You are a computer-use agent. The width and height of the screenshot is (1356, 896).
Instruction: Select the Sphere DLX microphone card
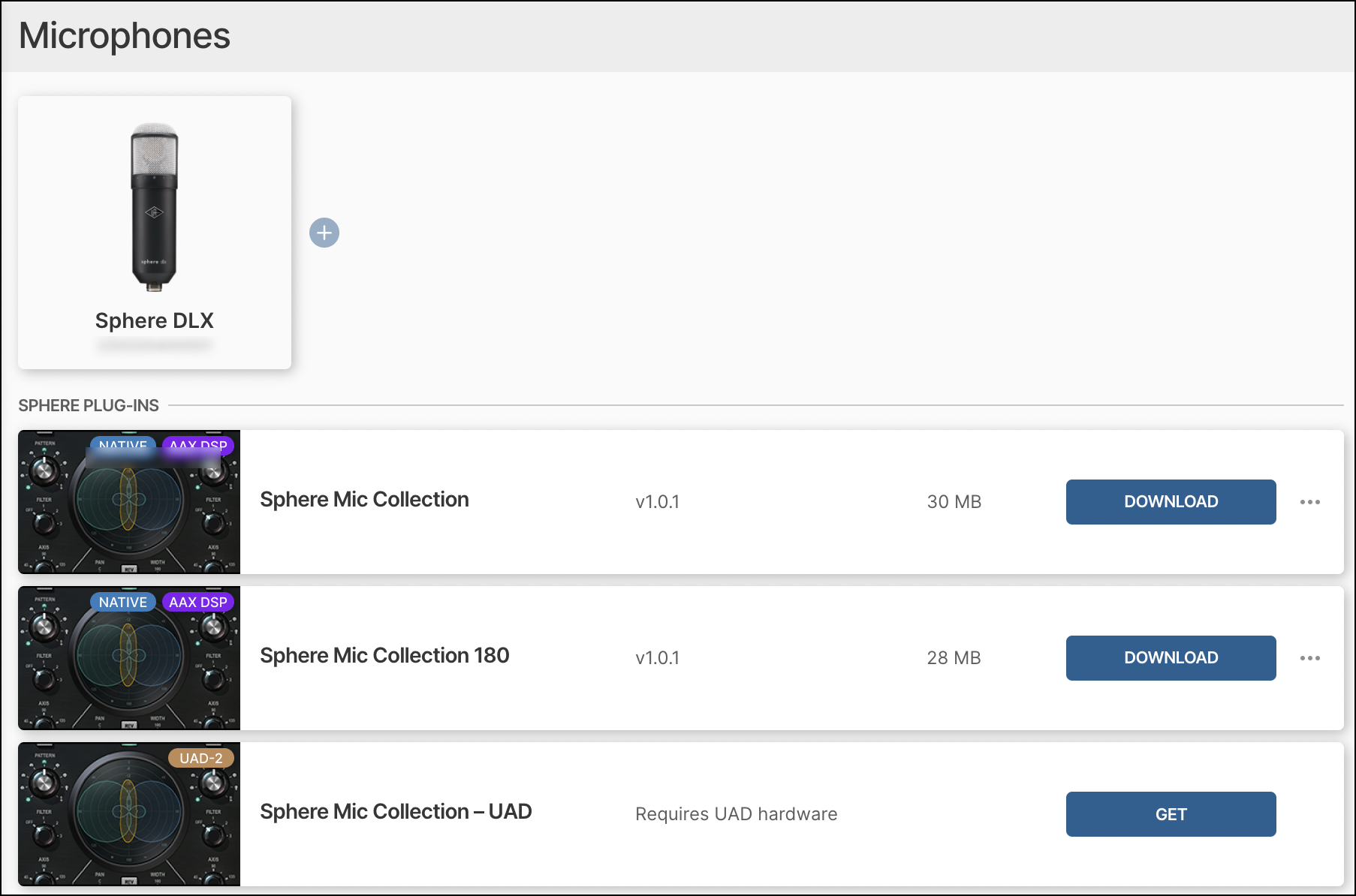[x=154, y=231]
